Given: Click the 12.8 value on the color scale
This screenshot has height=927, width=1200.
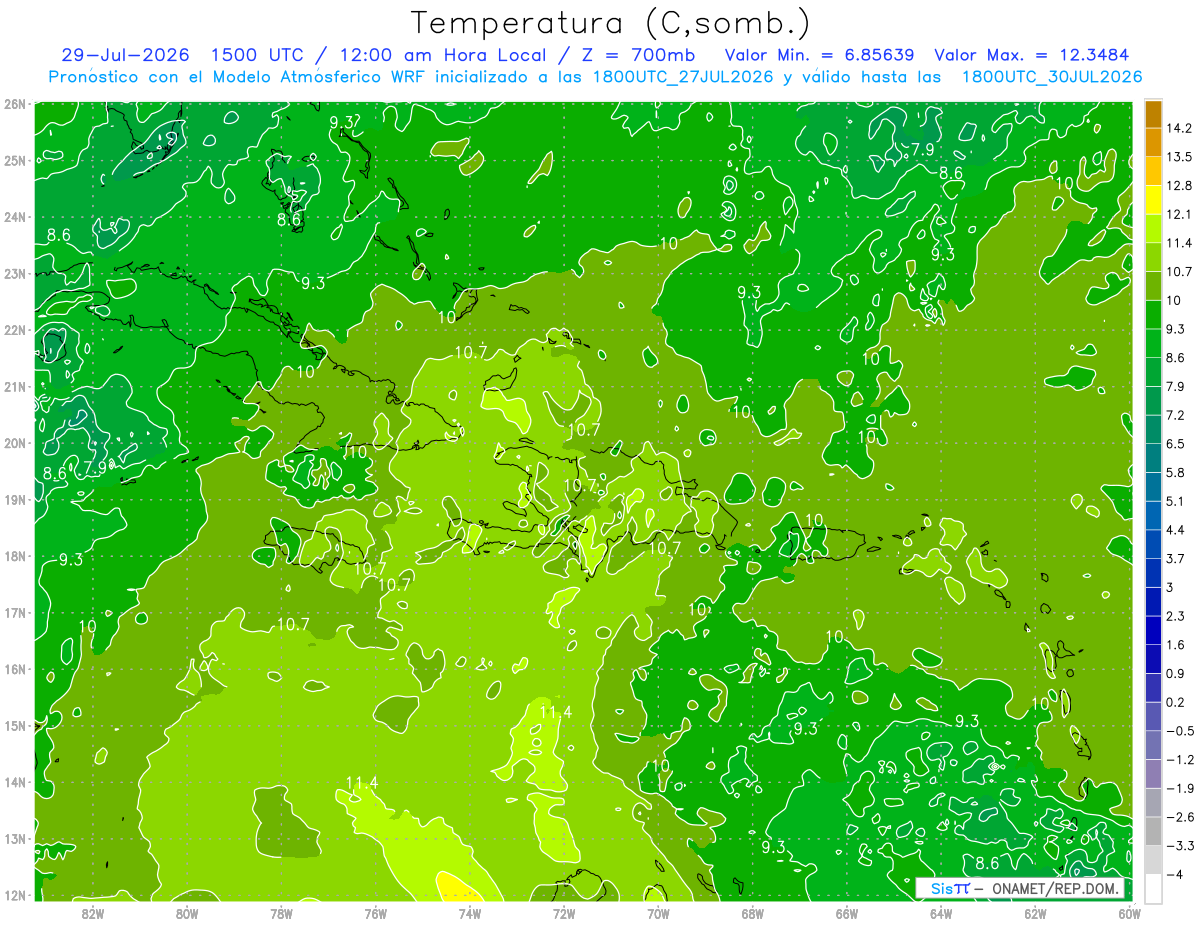Looking at the screenshot, I should [1180, 185].
